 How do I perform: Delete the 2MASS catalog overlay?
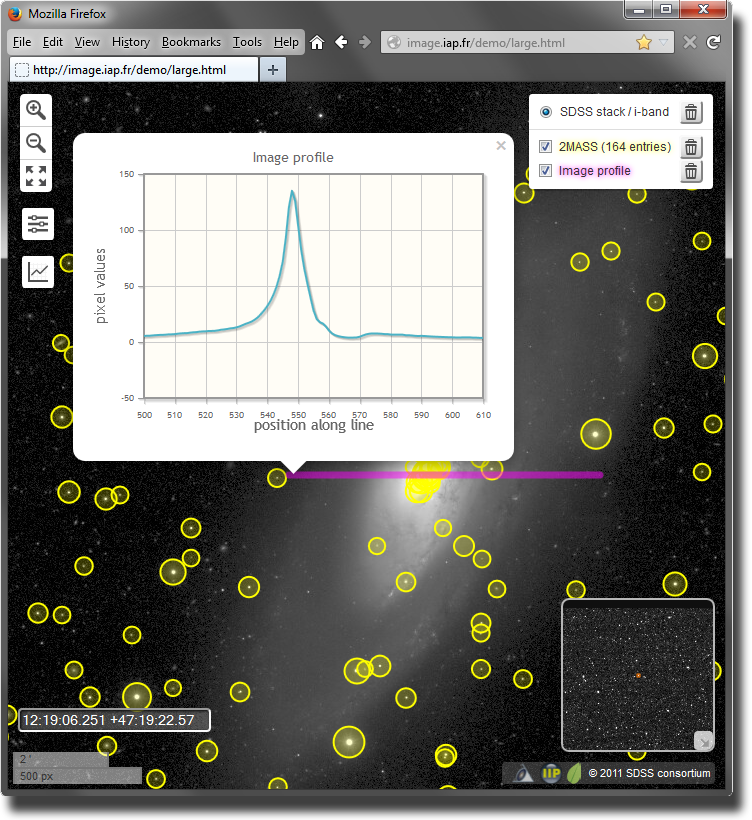691,147
